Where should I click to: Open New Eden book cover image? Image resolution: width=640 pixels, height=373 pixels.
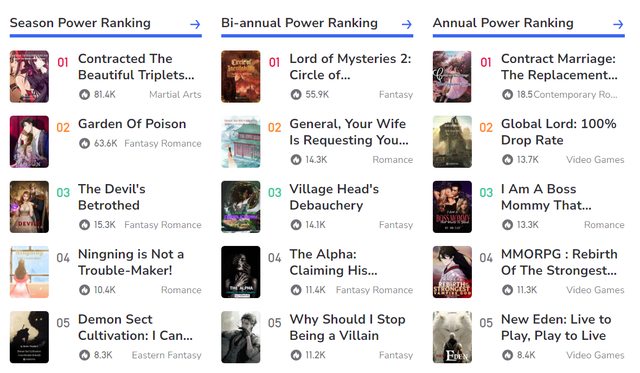click(452, 337)
